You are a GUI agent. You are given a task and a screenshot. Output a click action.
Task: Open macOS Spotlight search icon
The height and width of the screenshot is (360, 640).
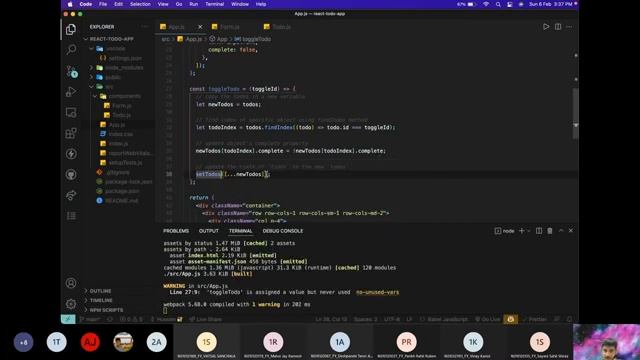(498, 4)
